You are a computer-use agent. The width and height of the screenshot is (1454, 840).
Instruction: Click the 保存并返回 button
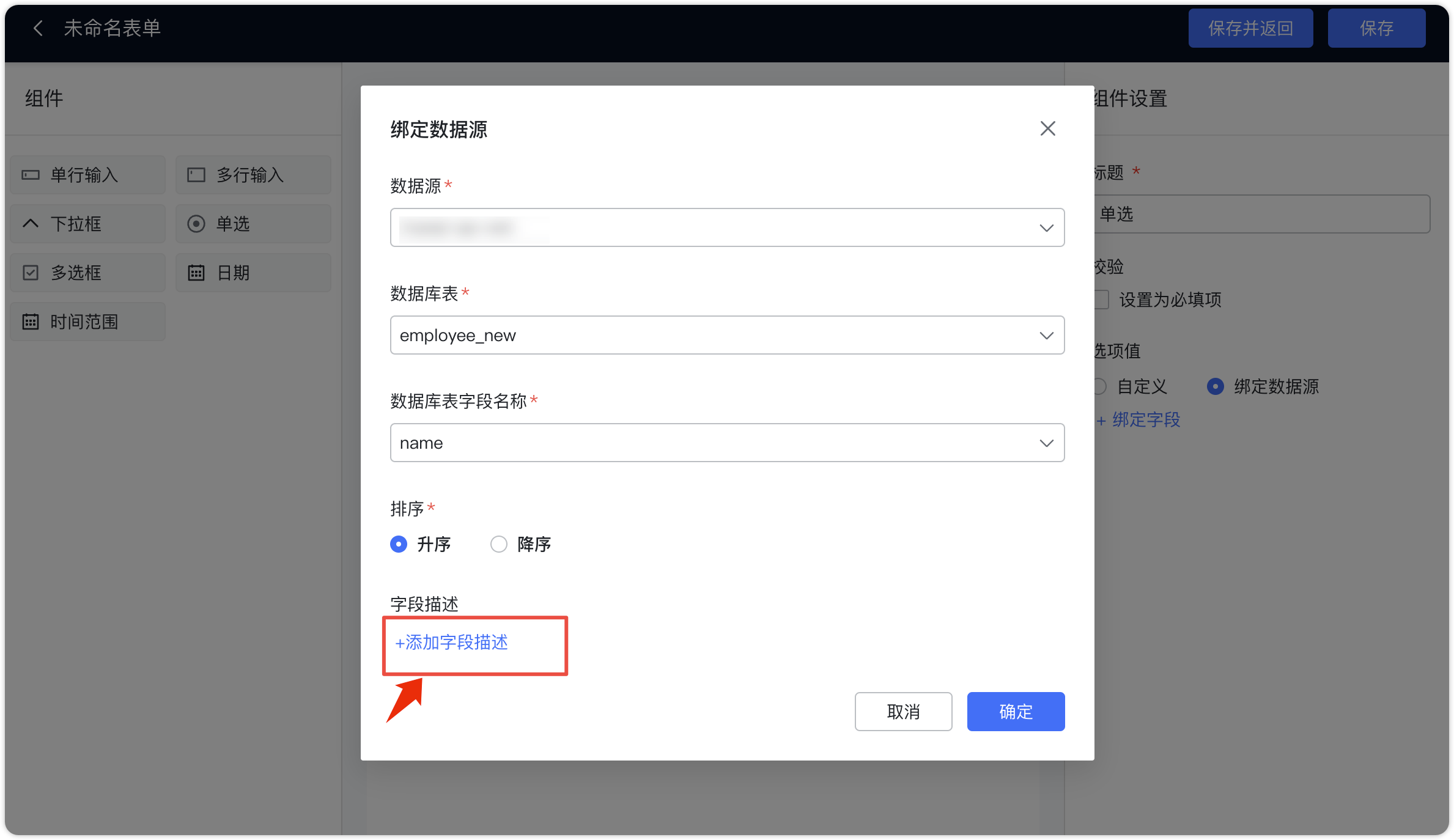click(1250, 28)
